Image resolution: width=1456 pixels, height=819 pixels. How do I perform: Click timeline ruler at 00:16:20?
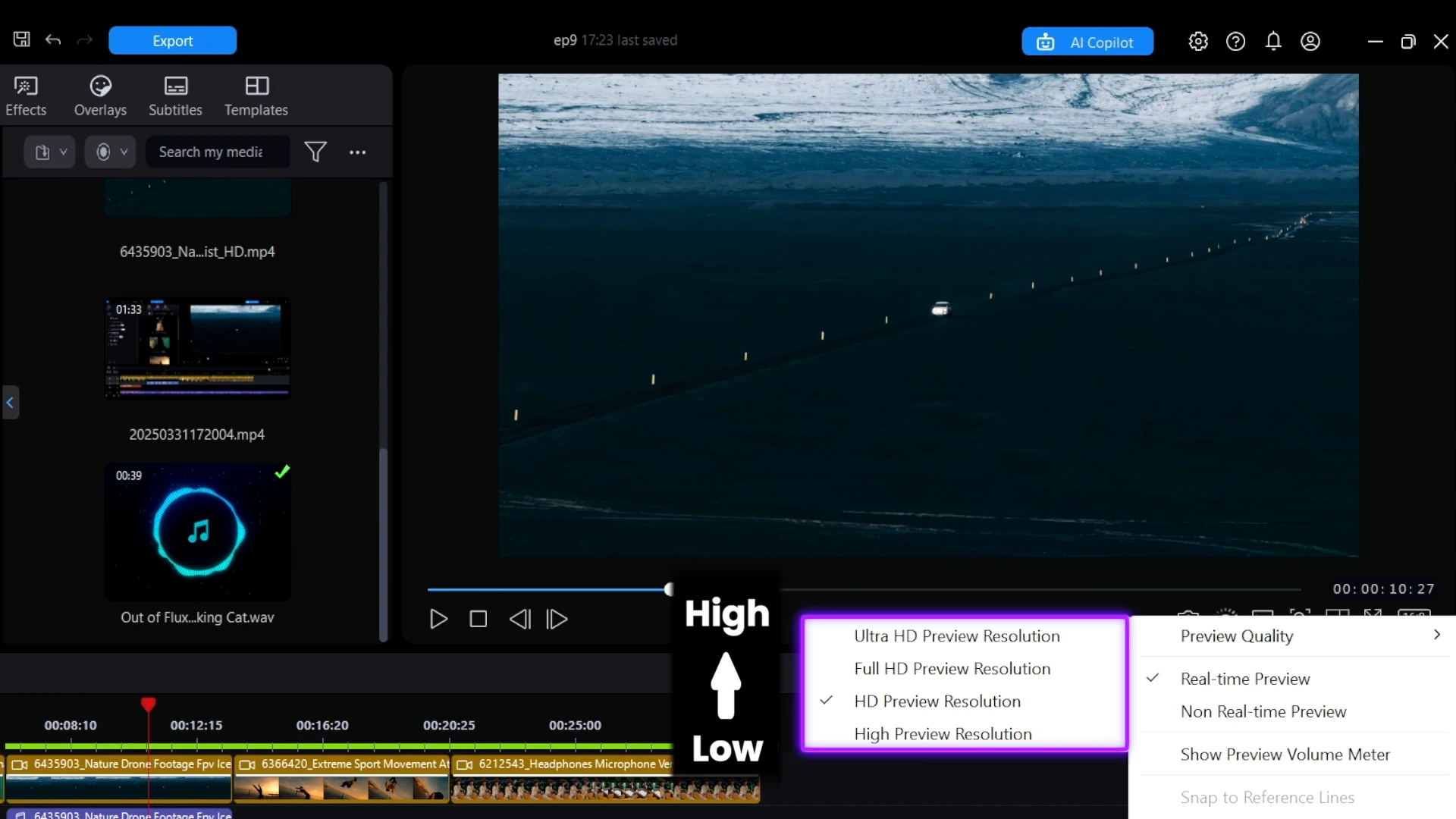(x=322, y=726)
